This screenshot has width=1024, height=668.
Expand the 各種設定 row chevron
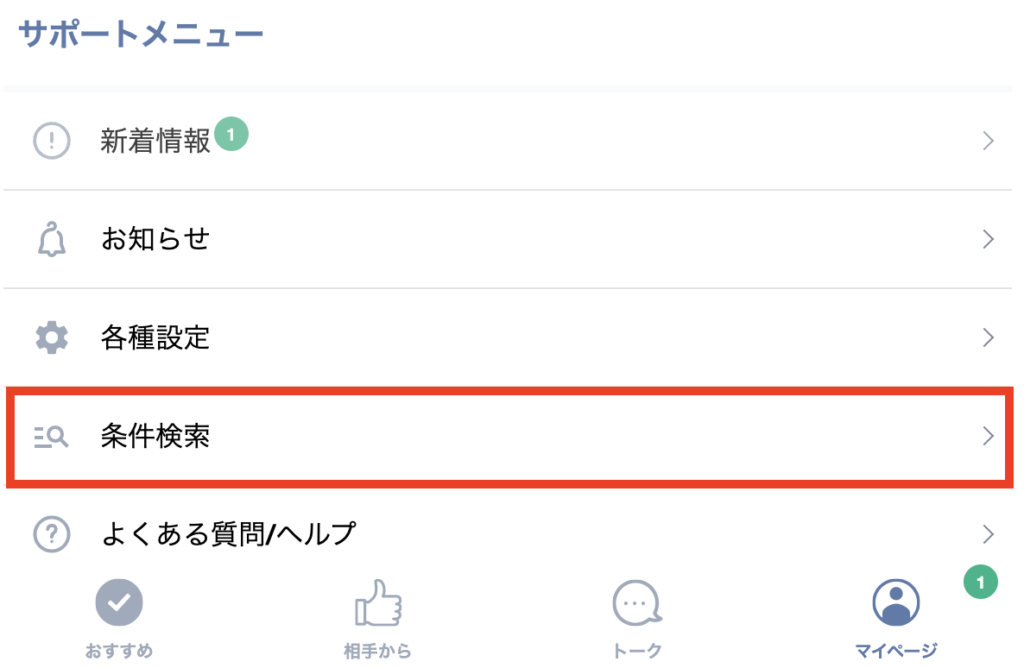click(x=989, y=338)
